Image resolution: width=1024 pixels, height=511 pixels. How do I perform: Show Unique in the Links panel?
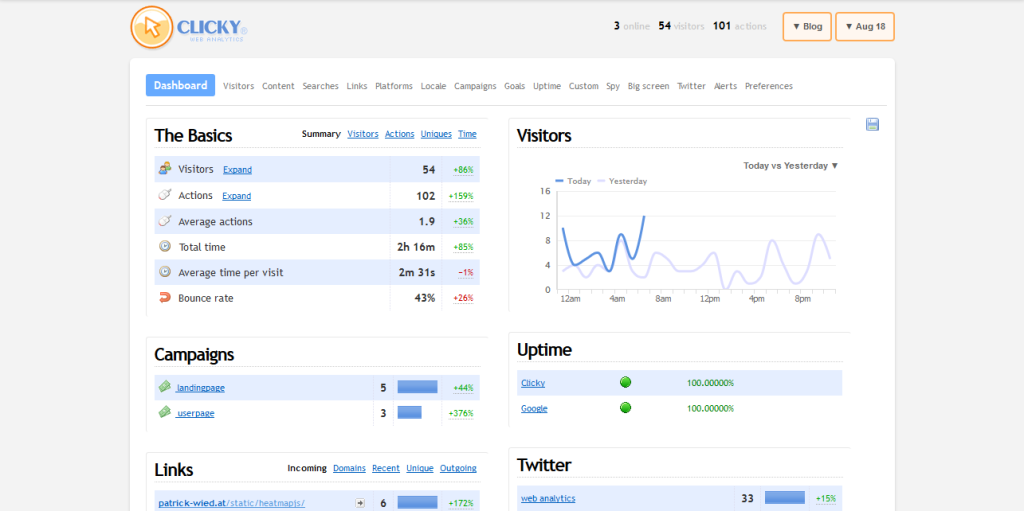pos(420,469)
